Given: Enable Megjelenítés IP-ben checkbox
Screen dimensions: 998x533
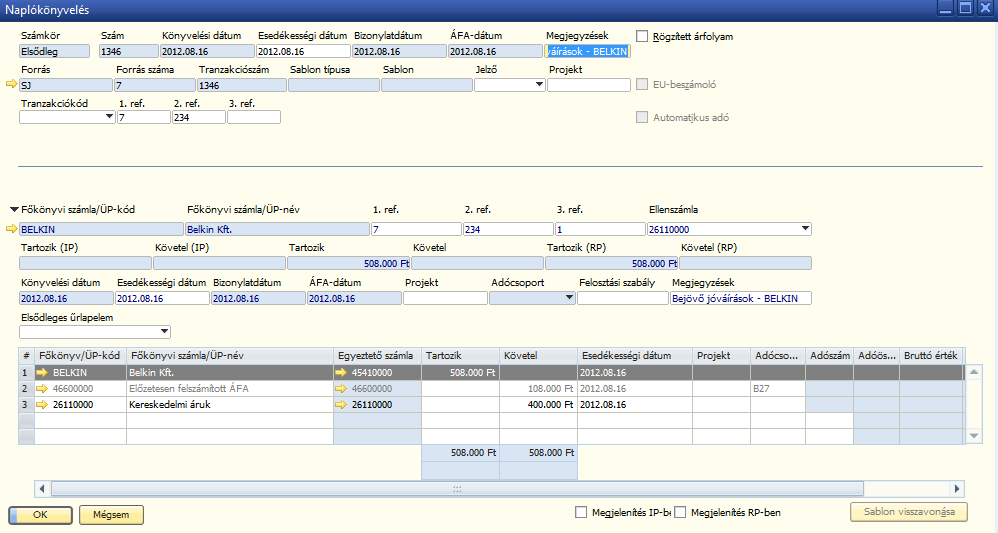Looking at the screenshot, I should pos(580,512).
